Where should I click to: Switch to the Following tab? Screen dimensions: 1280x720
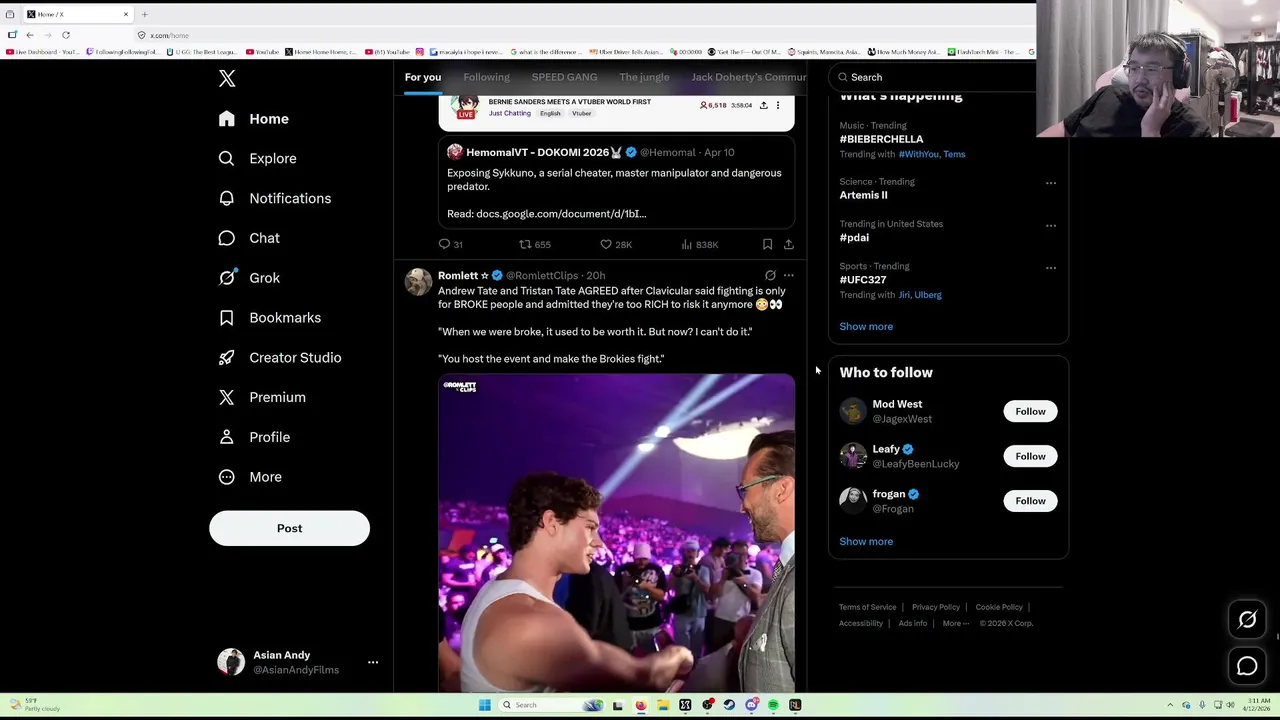pos(486,77)
